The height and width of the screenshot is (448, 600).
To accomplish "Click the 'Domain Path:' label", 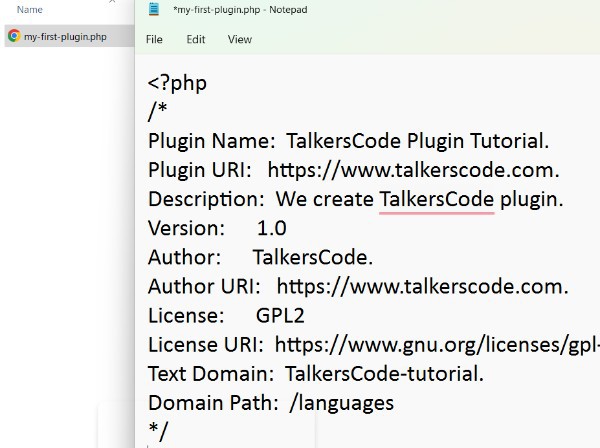I will (213, 403).
